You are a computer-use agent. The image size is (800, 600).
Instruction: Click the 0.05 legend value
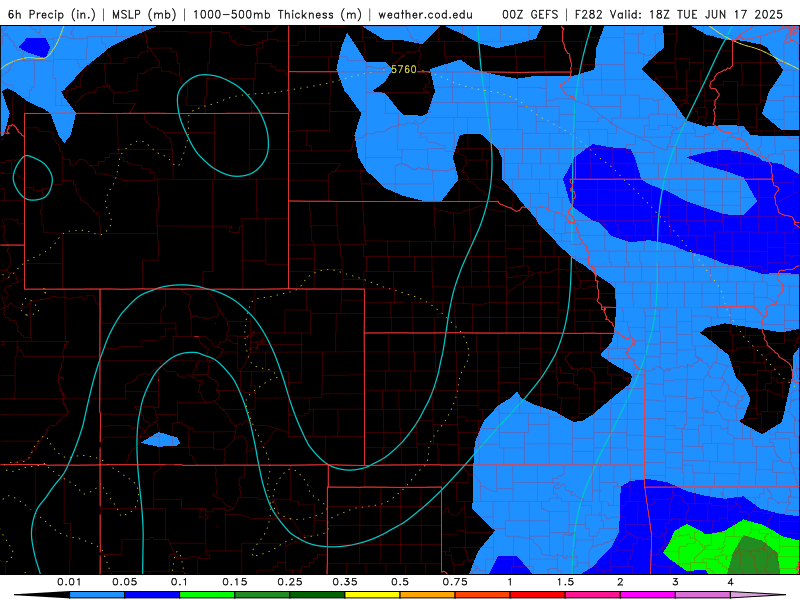click(x=124, y=582)
